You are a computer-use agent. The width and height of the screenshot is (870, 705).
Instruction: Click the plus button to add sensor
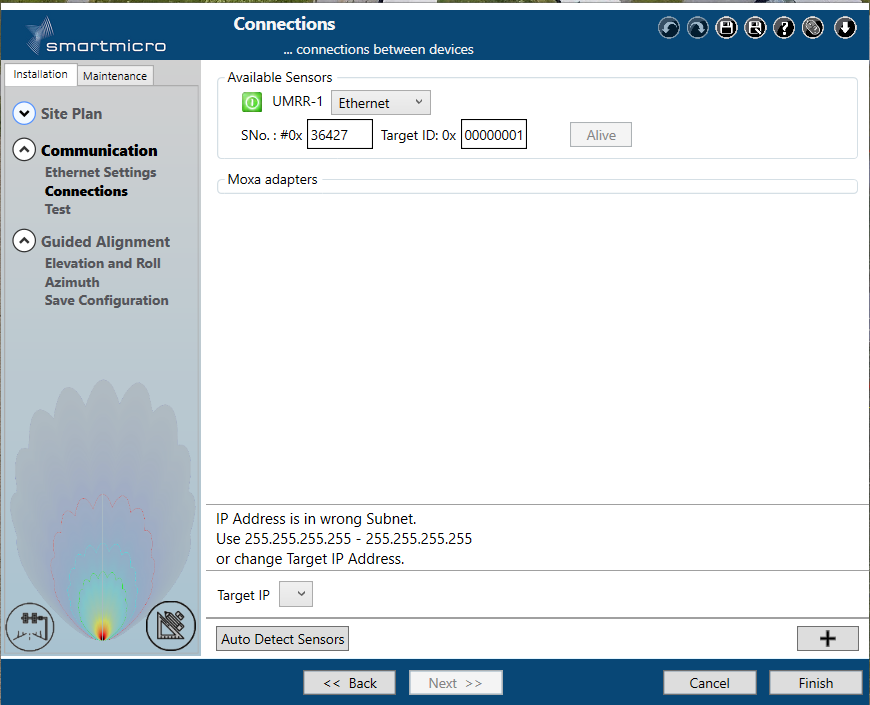tap(828, 638)
